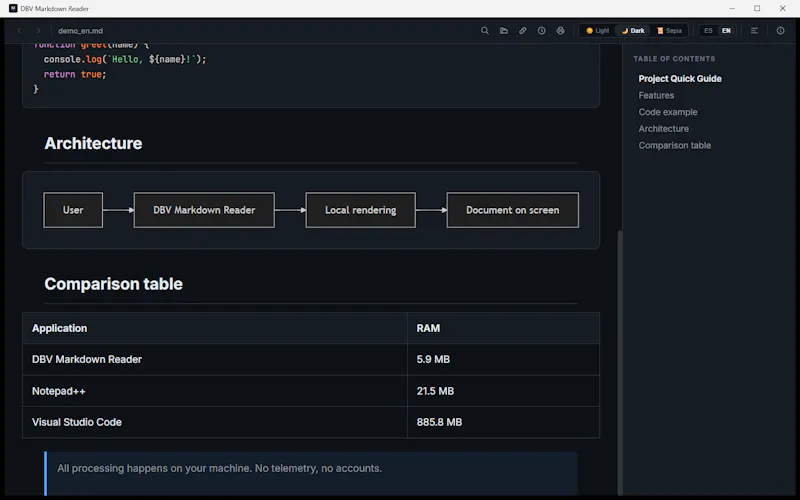Switch to Light theme
The height and width of the screenshot is (500, 800).
tap(597, 31)
